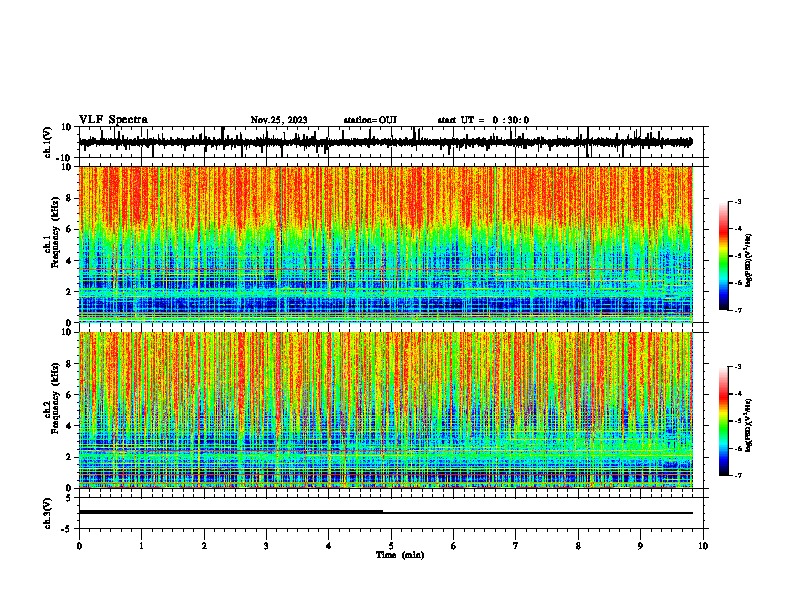
Task: Click inside the ch.2 spectrogram panel
Action: tap(385, 410)
